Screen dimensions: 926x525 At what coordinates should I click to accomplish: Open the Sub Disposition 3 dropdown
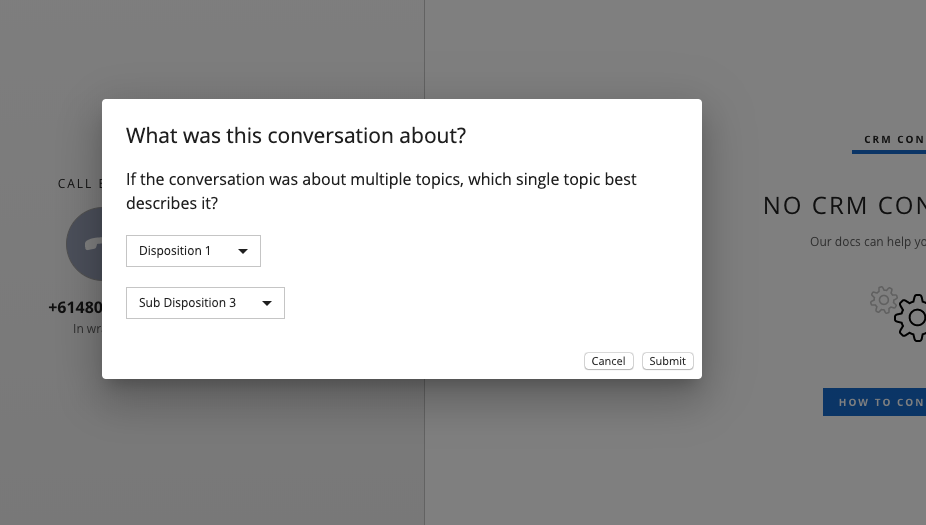(205, 303)
